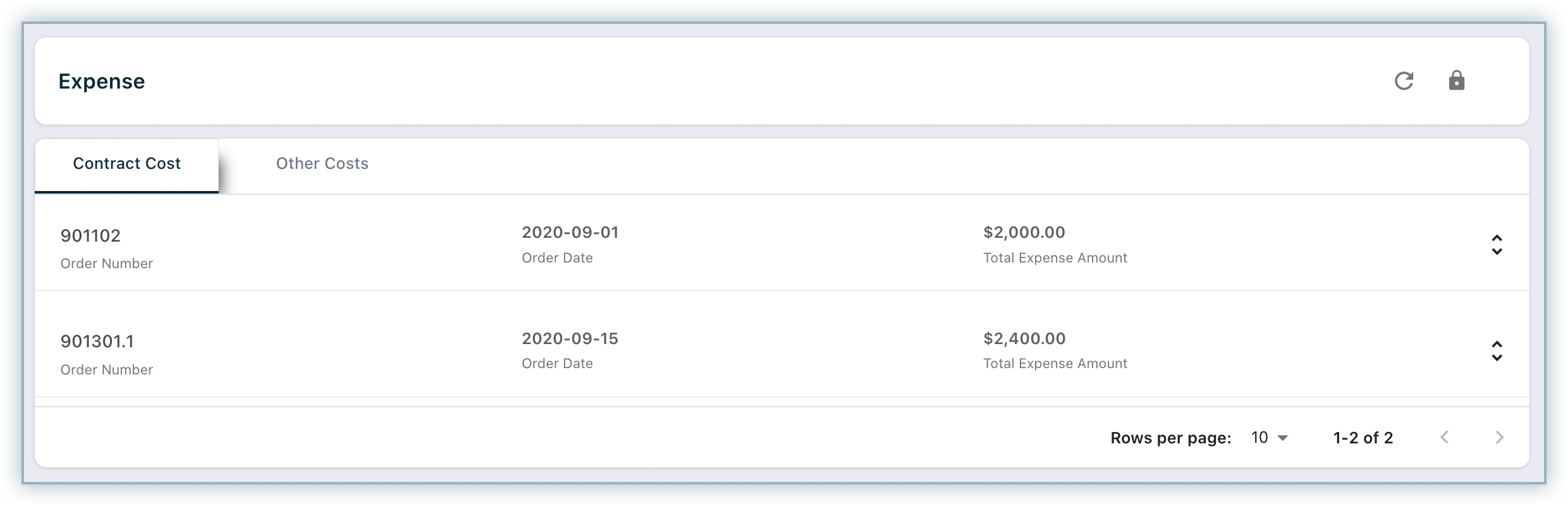The height and width of the screenshot is (506, 1568).
Task: Click the $2,000.00 total expense amount
Action: pos(1024,232)
